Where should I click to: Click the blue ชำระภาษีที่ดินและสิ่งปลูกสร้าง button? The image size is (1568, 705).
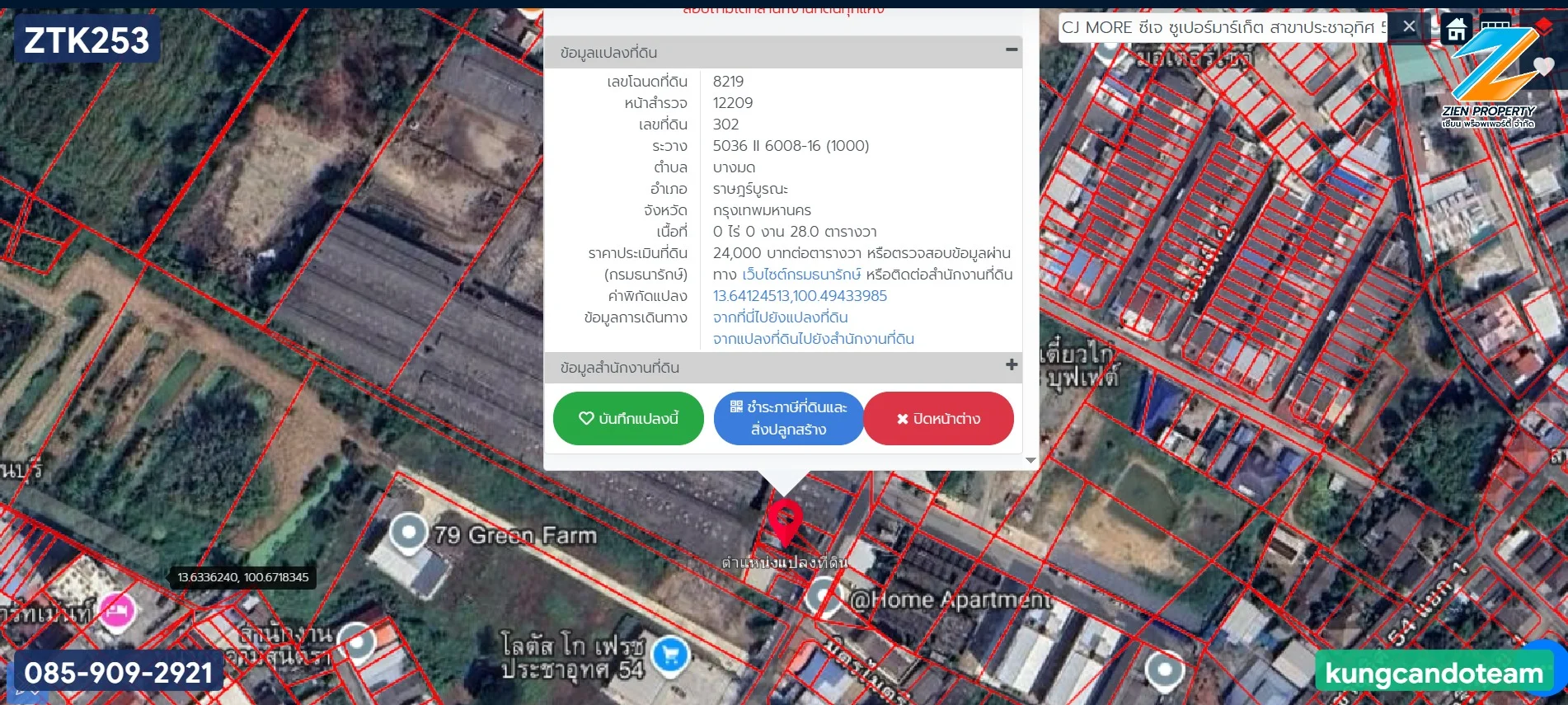(788, 419)
